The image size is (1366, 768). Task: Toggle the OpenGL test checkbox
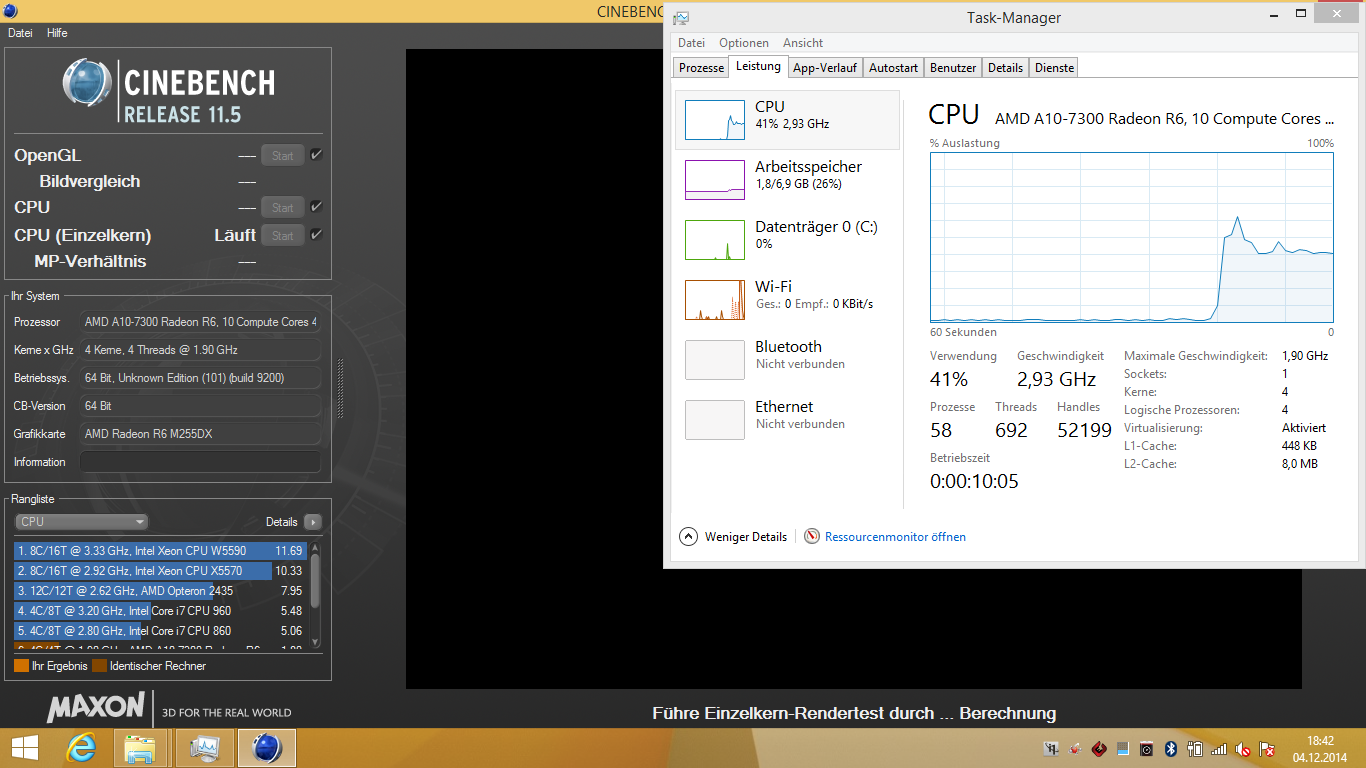(x=316, y=154)
